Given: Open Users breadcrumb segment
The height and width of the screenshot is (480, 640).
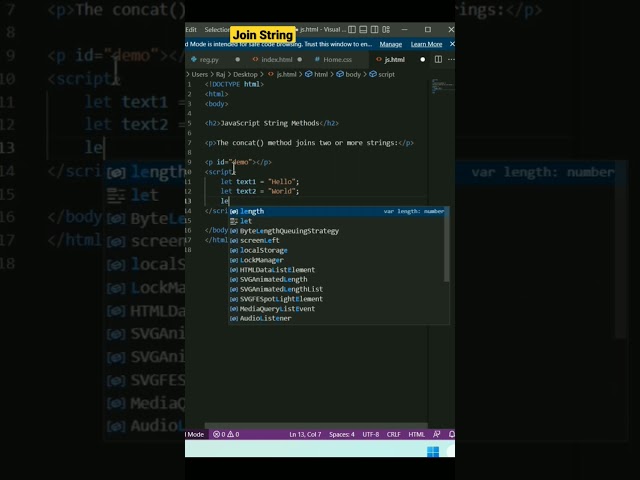Looking at the screenshot, I should (200, 74).
